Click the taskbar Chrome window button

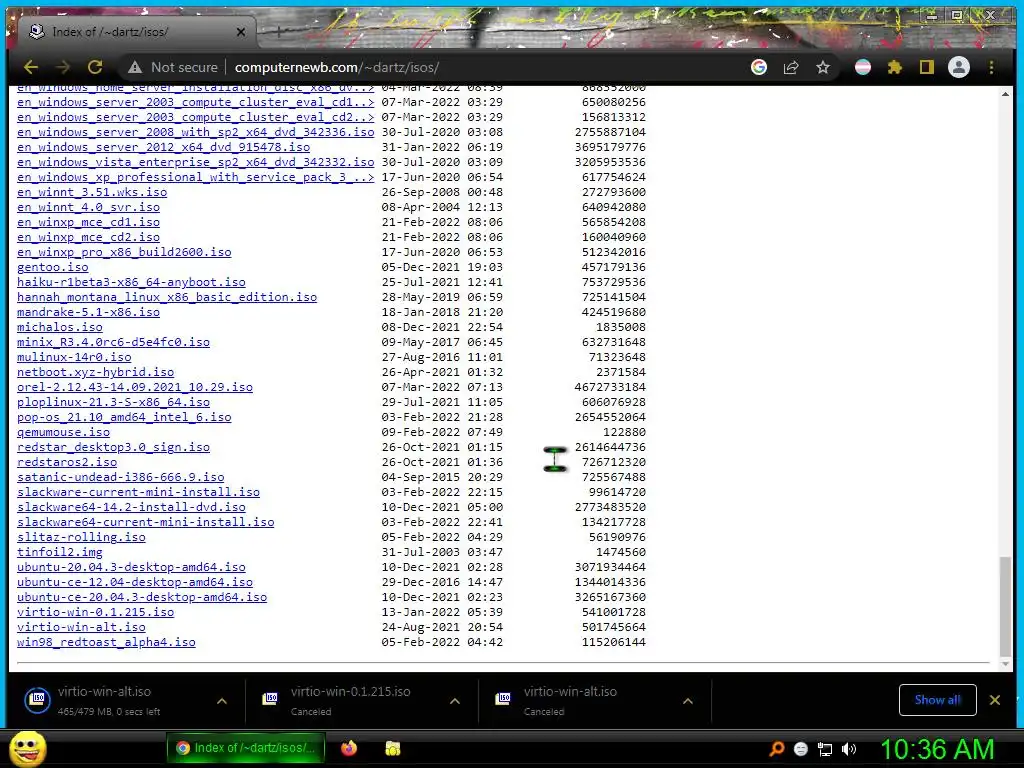[246, 748]
